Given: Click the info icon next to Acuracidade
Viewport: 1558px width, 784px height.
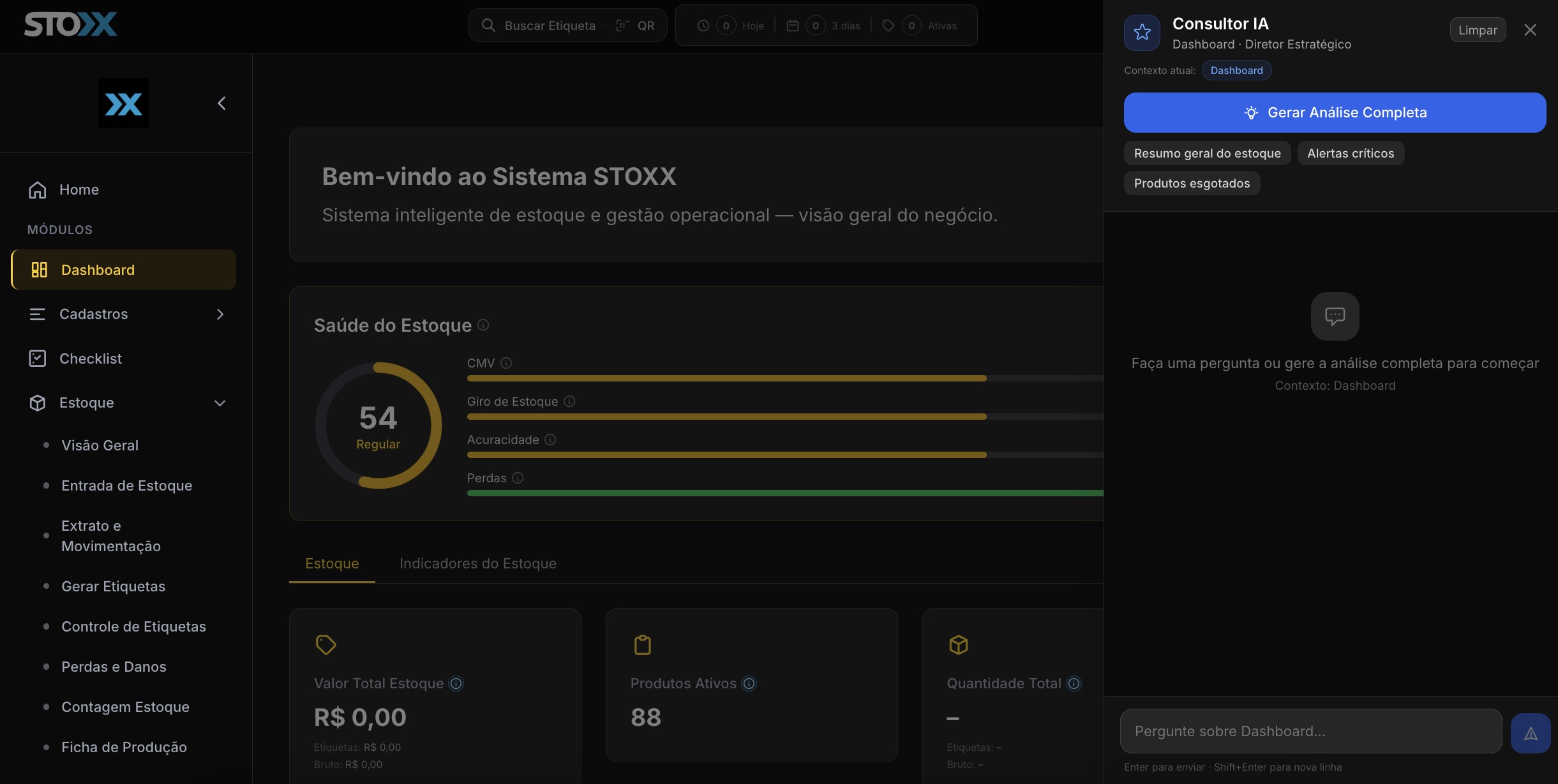Looking at the screenshot, I should pyautogui.click(x=550, y=440).
